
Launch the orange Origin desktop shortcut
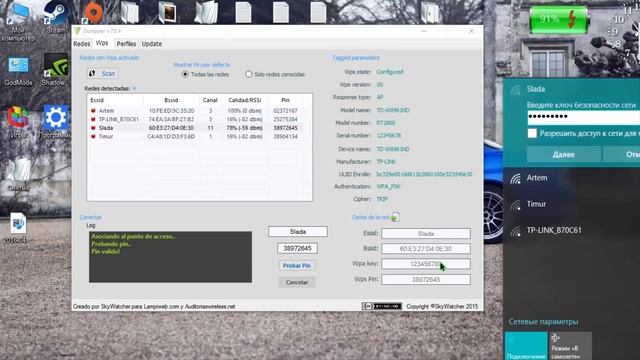pyautogui.click(x=93, y=12)
